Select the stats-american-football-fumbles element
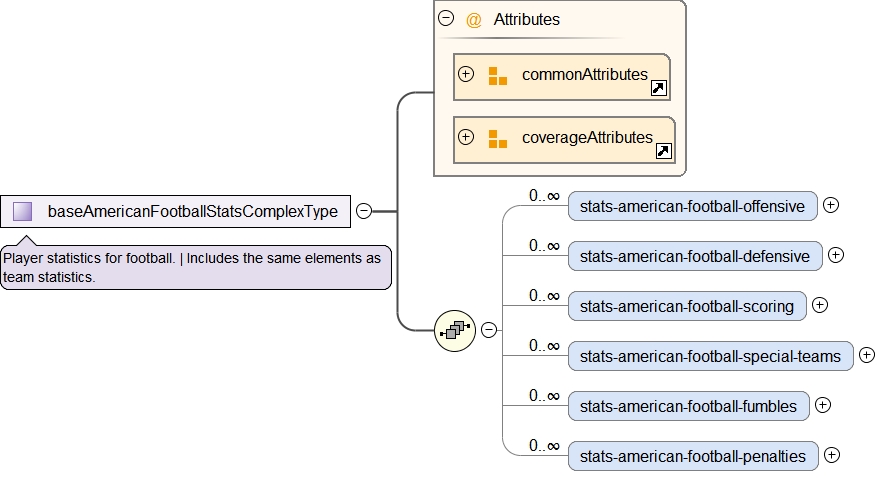The width and height of the screenshot is (877, 478). [x=688, y=406]
